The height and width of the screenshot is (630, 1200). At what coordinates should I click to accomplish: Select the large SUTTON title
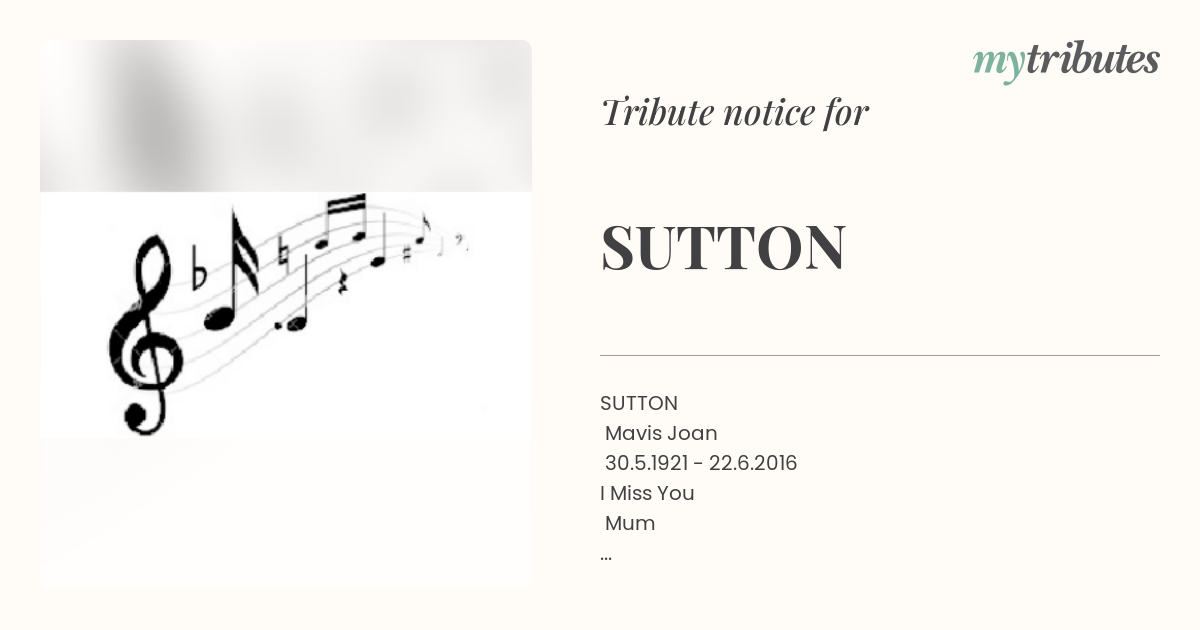pos(723,248)
